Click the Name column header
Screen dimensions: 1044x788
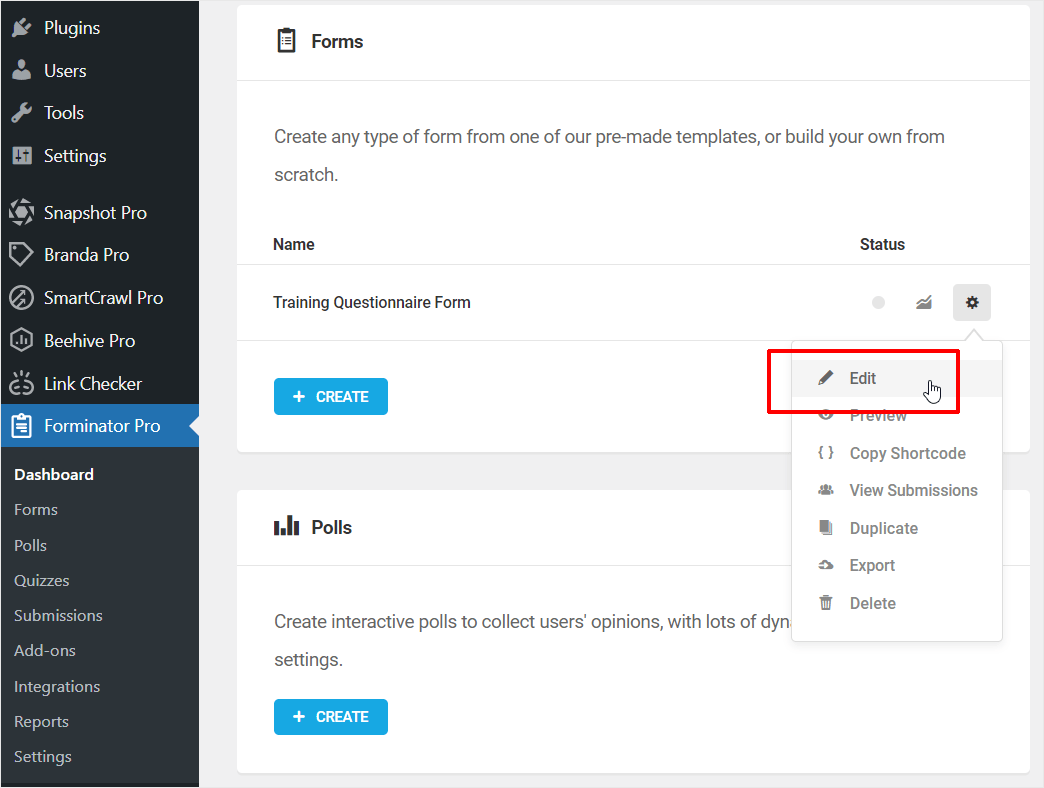tap(294, 244)
